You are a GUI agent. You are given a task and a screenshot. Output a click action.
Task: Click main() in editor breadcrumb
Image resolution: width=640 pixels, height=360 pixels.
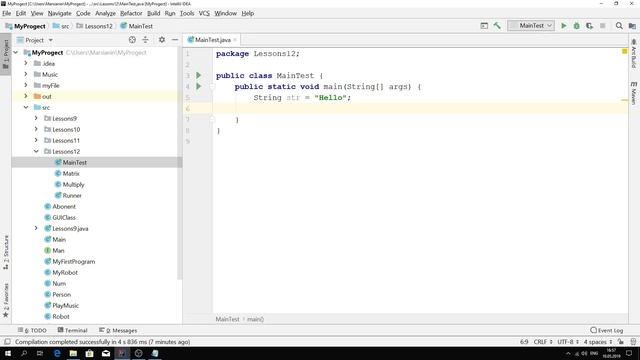[256, 319]
